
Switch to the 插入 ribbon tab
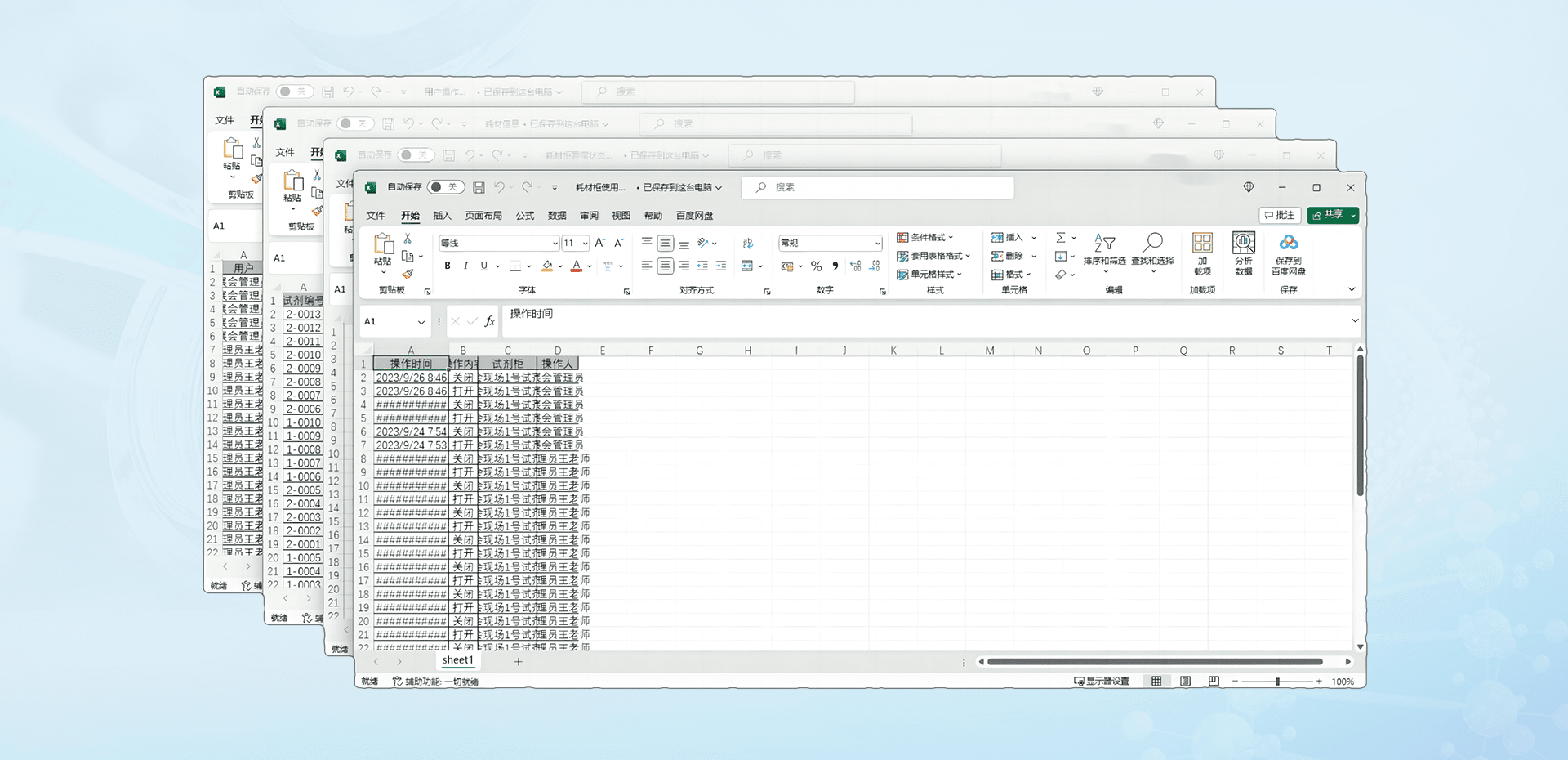pos(442,216)
